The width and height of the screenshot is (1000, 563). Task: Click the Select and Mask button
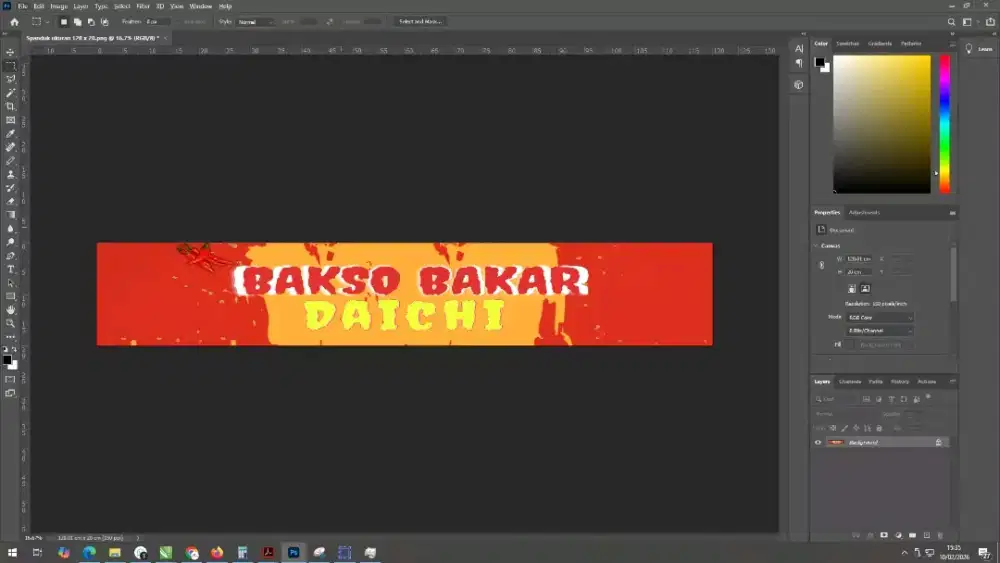coord(420,22)
